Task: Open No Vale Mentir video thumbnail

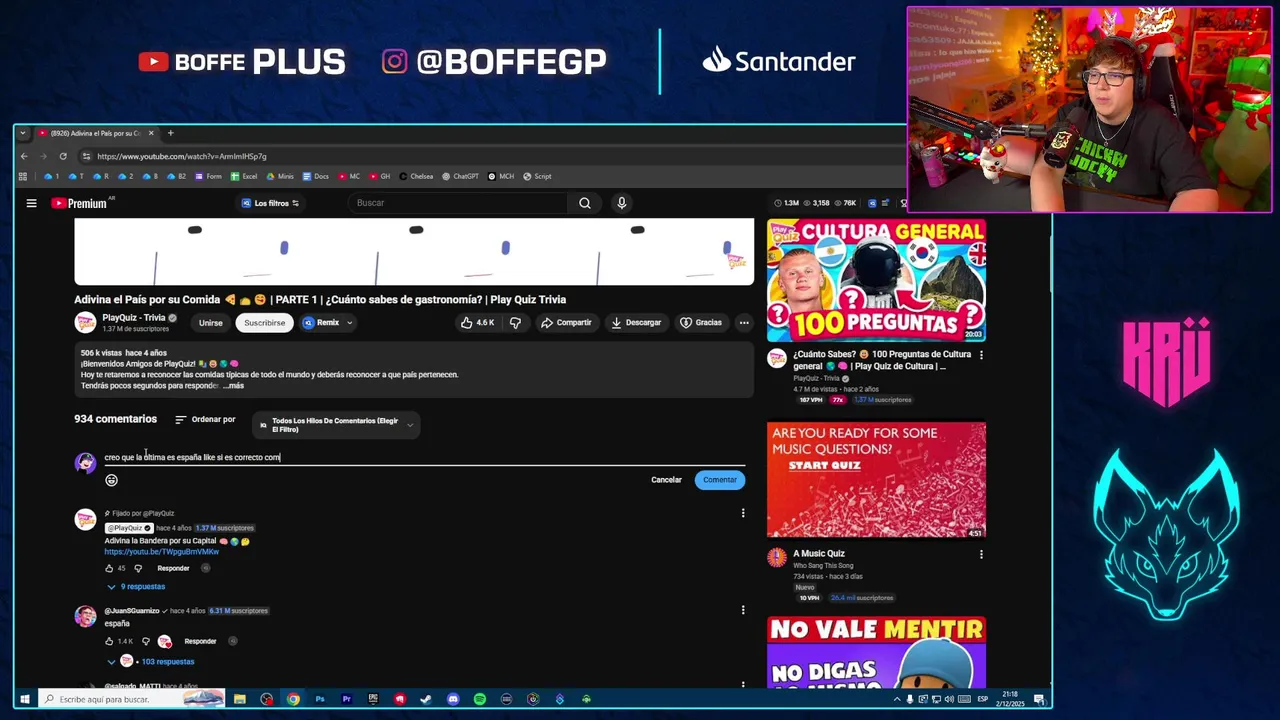Action: [876, 653]
